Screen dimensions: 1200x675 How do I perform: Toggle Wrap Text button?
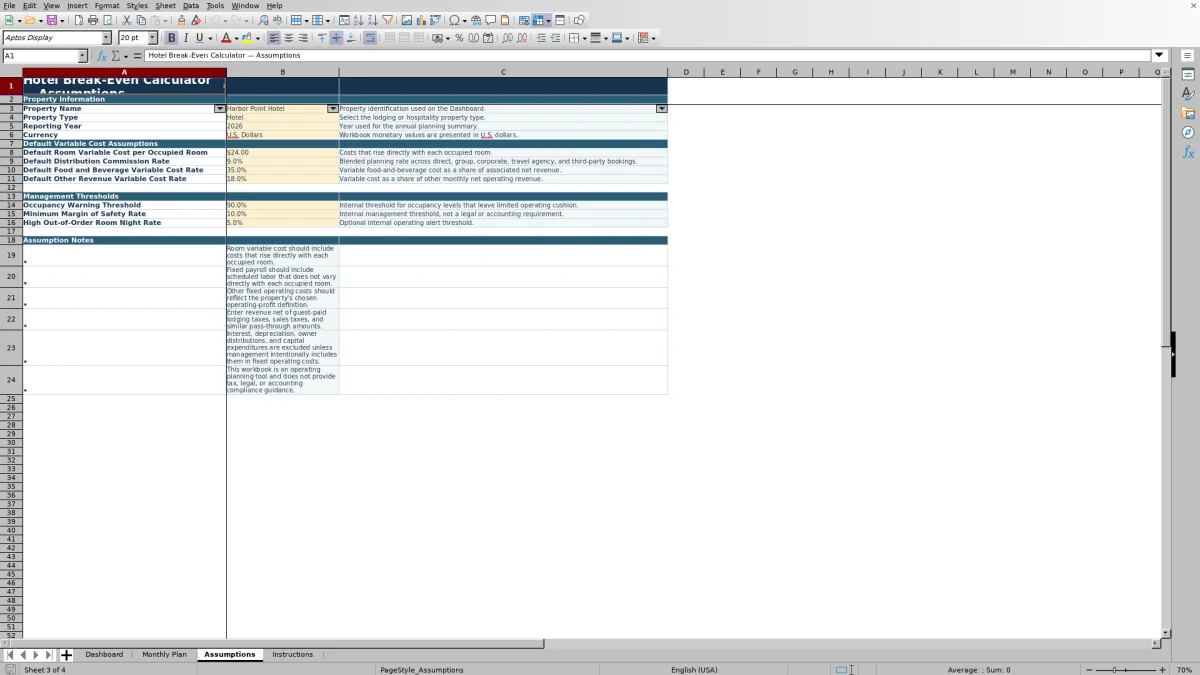tap(370, 38)
